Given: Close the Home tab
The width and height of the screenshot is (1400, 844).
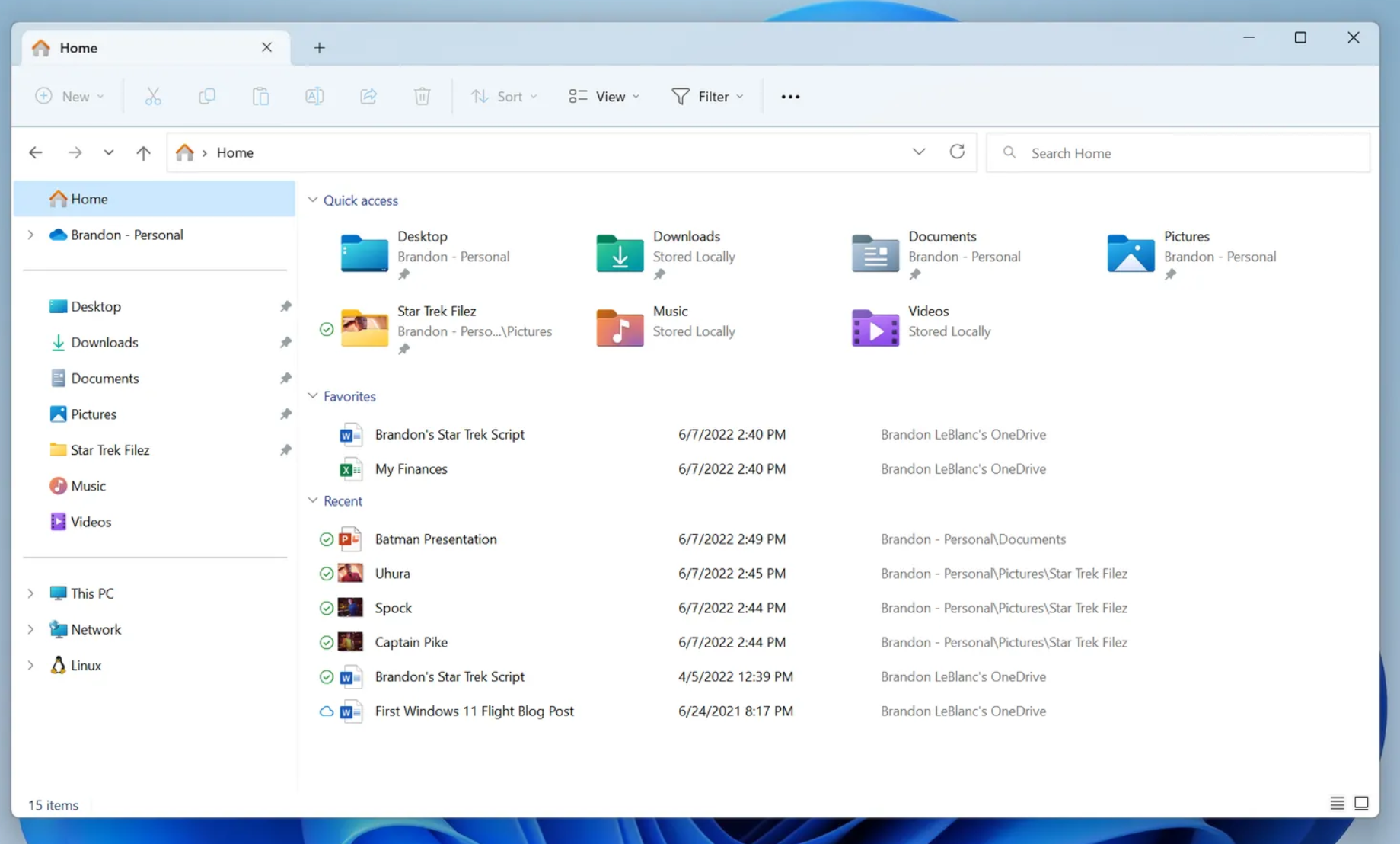Looking at the screenshot, I should tap(266, 47).
